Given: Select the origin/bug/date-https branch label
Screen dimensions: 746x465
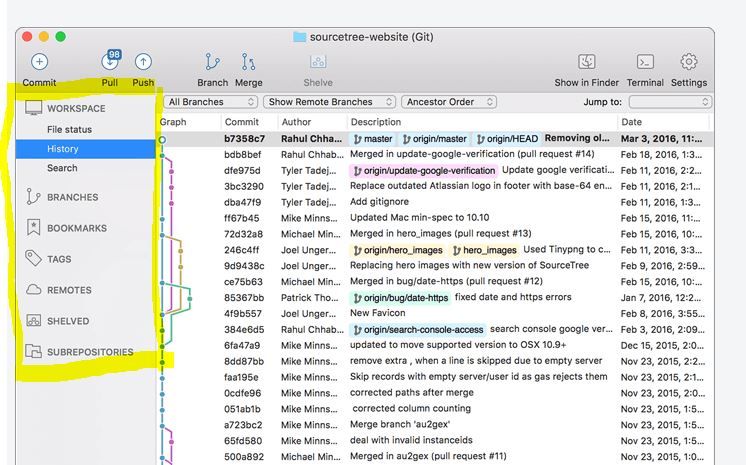Looking at the screenshot, I should tap(401, 298).
